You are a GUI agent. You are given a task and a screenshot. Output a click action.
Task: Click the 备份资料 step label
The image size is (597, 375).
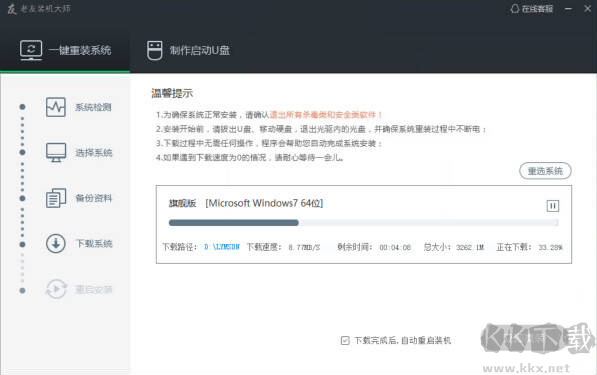[94, 198]
